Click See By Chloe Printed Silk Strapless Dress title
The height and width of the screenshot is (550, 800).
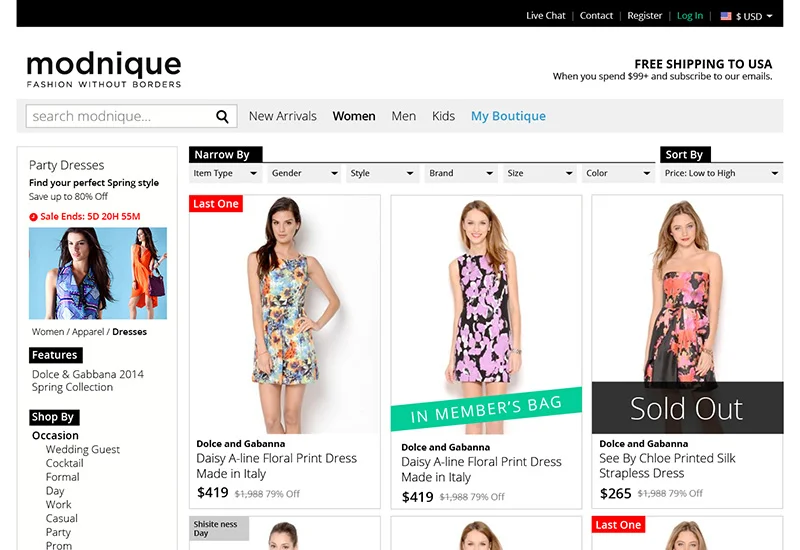(667, 466)
